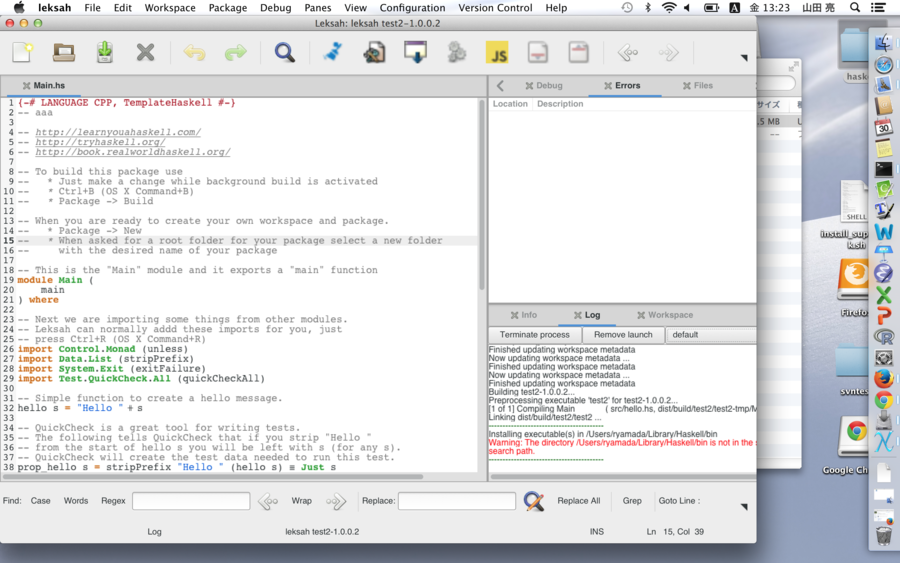Click the editor vertical scrollbar thumb
The height and width of the screenshot is (563, 900).
(482, 195)
